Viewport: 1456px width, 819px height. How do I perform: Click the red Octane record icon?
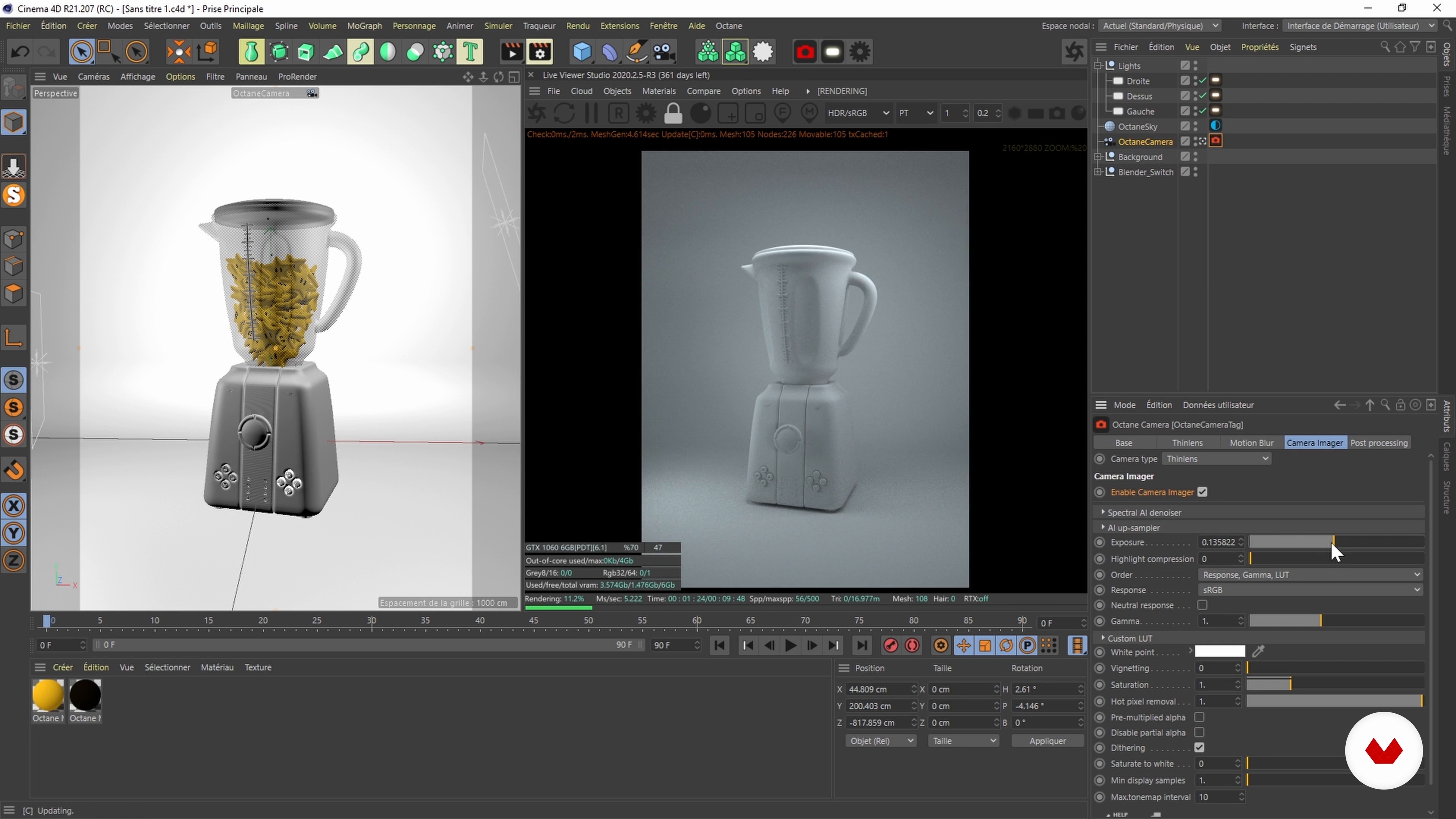coord(805,52)
